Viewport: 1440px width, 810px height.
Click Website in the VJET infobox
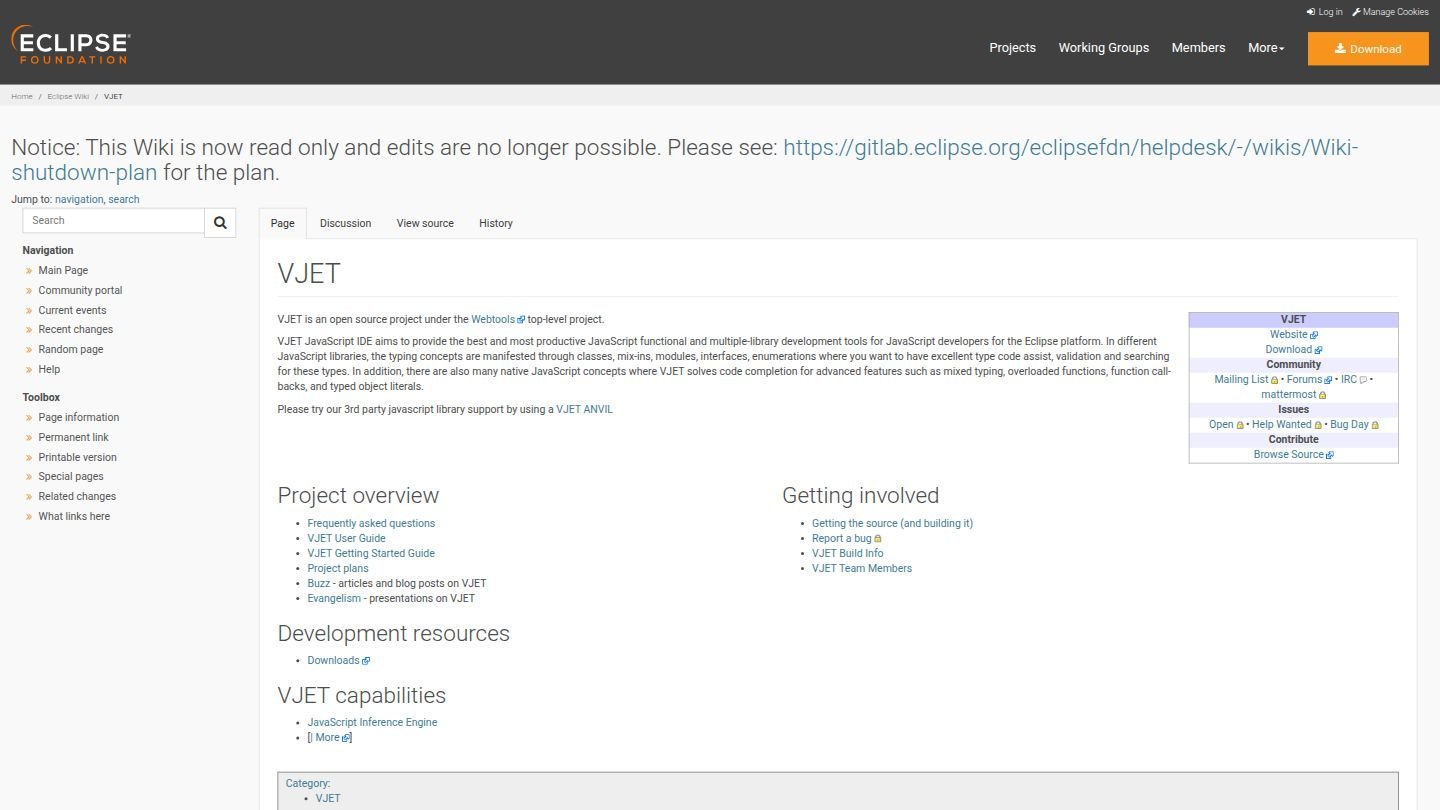(x=1294, y=334)
